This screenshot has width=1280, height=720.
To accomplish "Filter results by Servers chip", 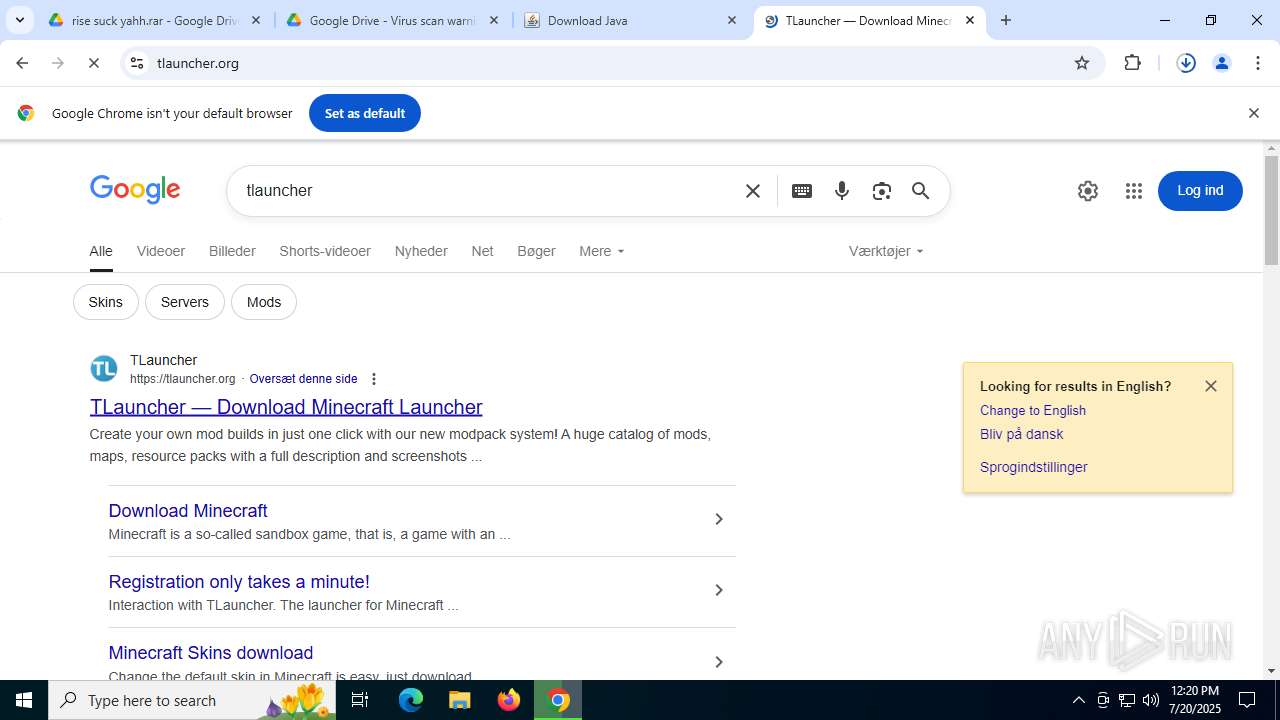I will [185, 302].
